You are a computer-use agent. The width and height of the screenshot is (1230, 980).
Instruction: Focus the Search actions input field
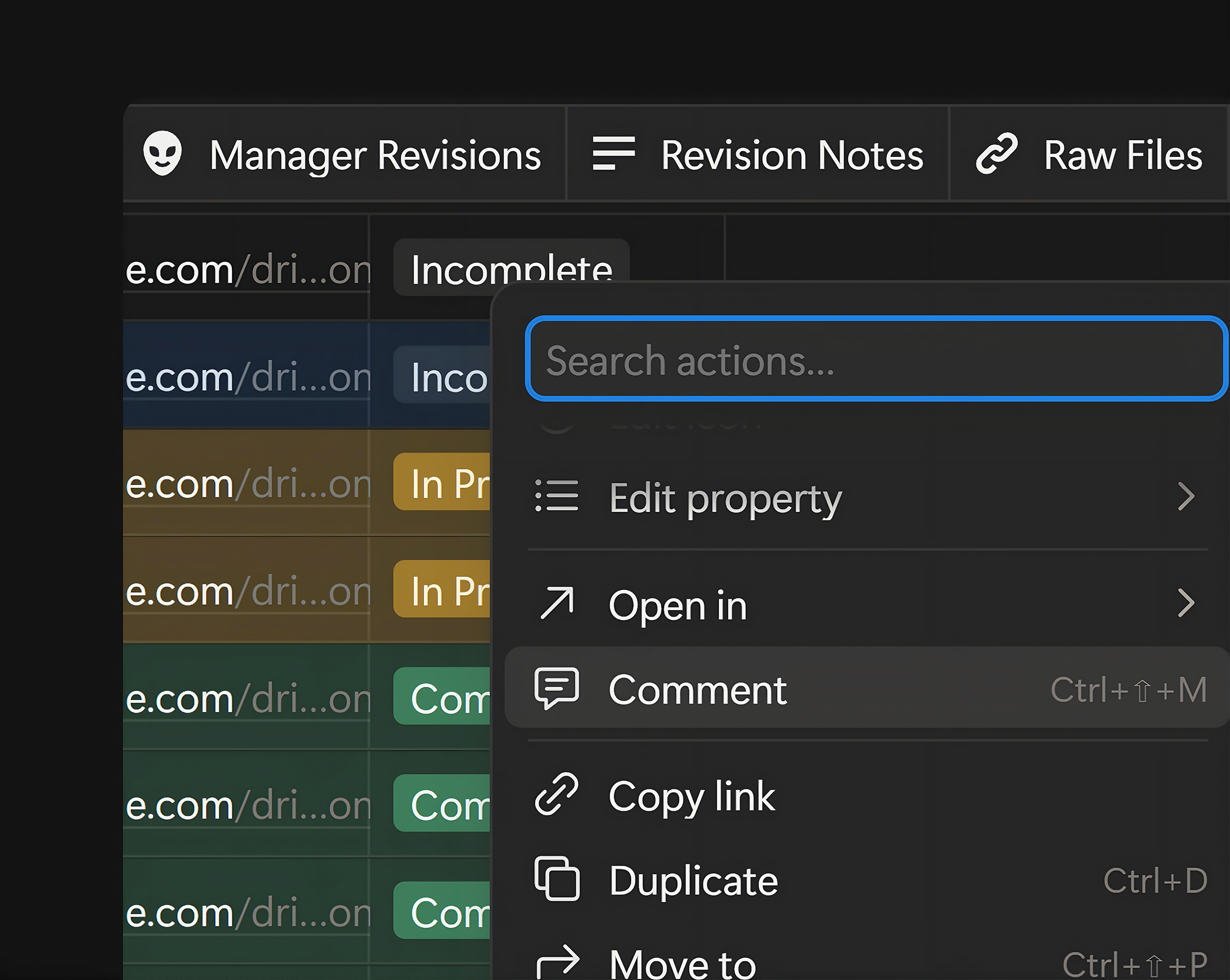pos(876,359)
